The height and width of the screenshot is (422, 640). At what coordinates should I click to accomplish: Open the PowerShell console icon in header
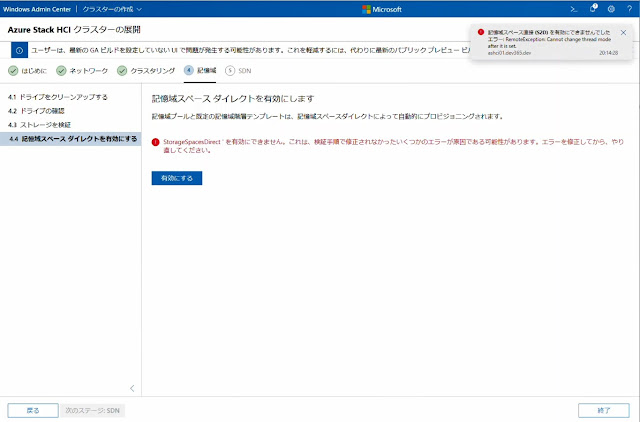tap(574, 9)
